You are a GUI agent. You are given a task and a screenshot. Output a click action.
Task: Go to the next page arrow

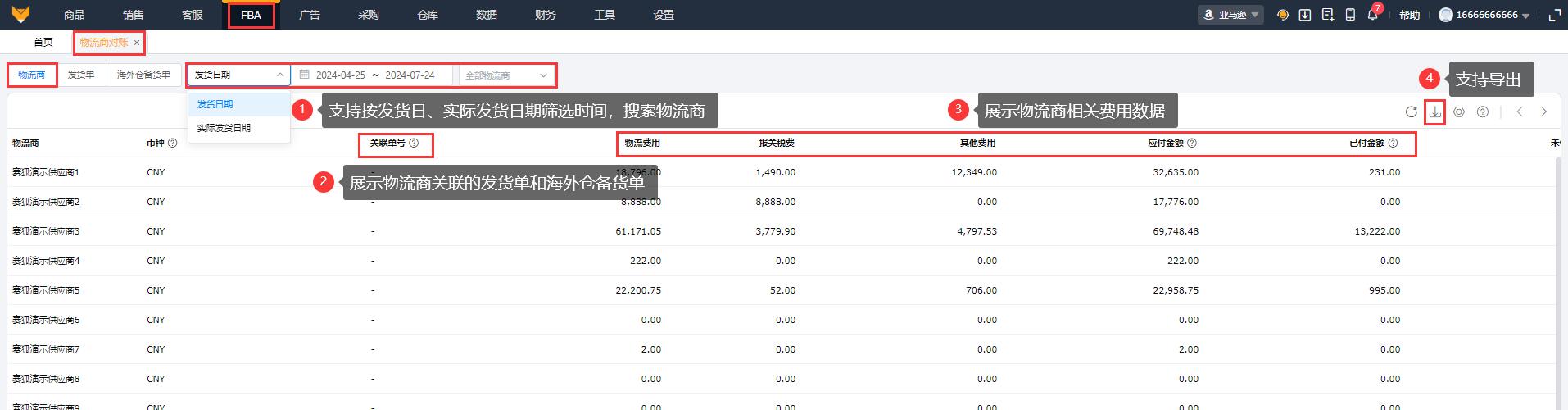(x=1544, y=112)
